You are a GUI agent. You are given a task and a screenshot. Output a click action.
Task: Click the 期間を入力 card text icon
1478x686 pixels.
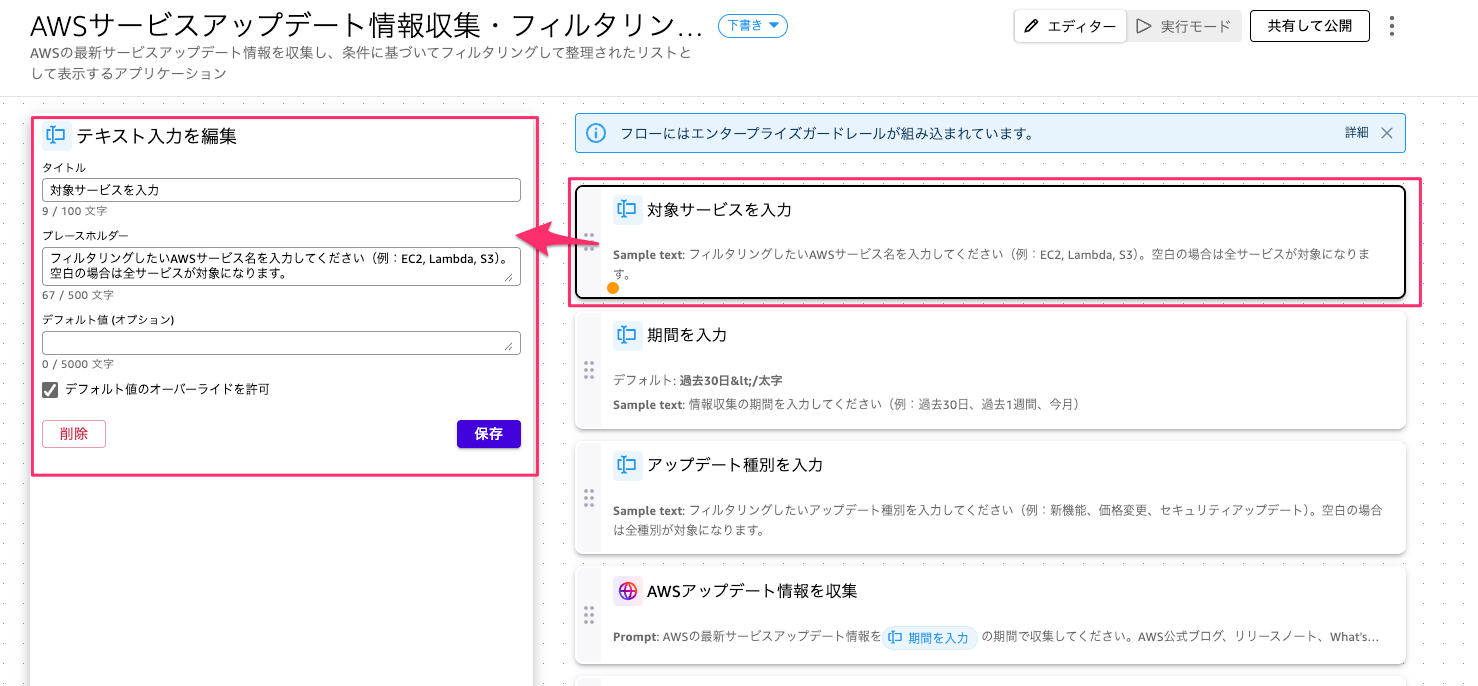(627, 335)
